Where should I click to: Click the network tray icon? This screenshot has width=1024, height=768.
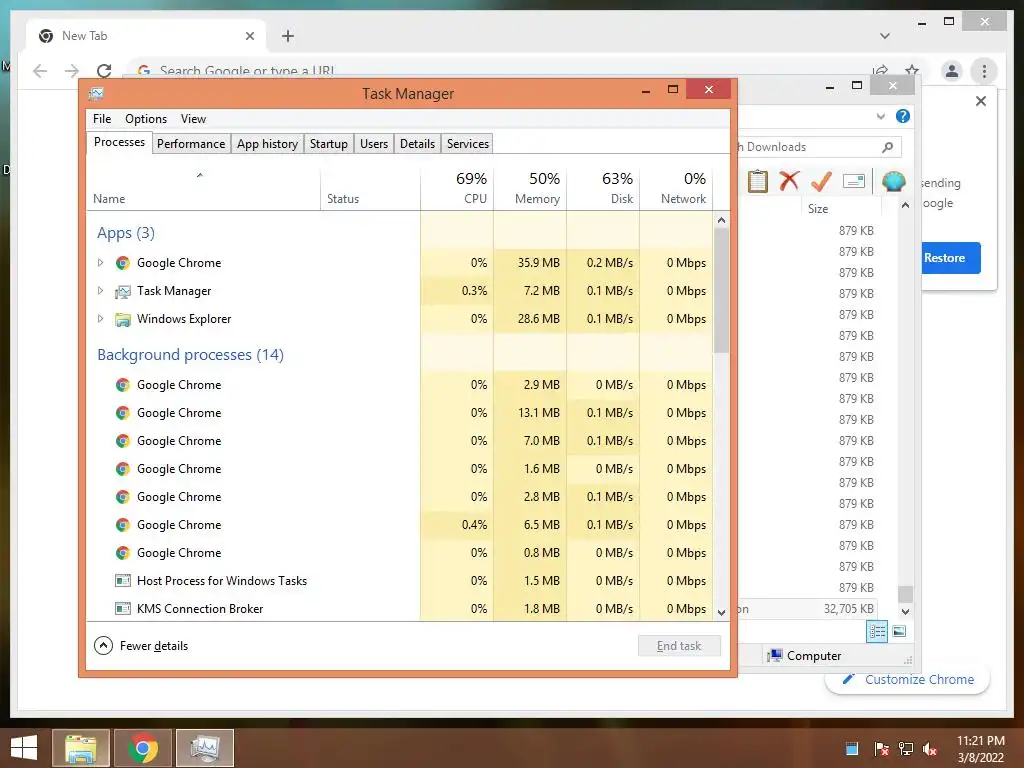[906, 749]
